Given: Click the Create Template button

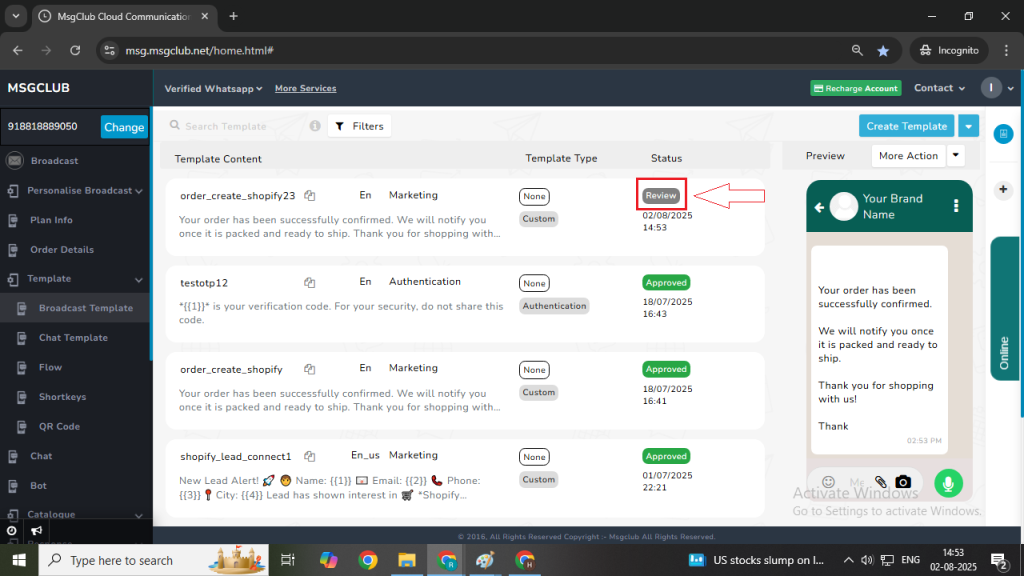Looking at the screenshot, I should point(906,126).
